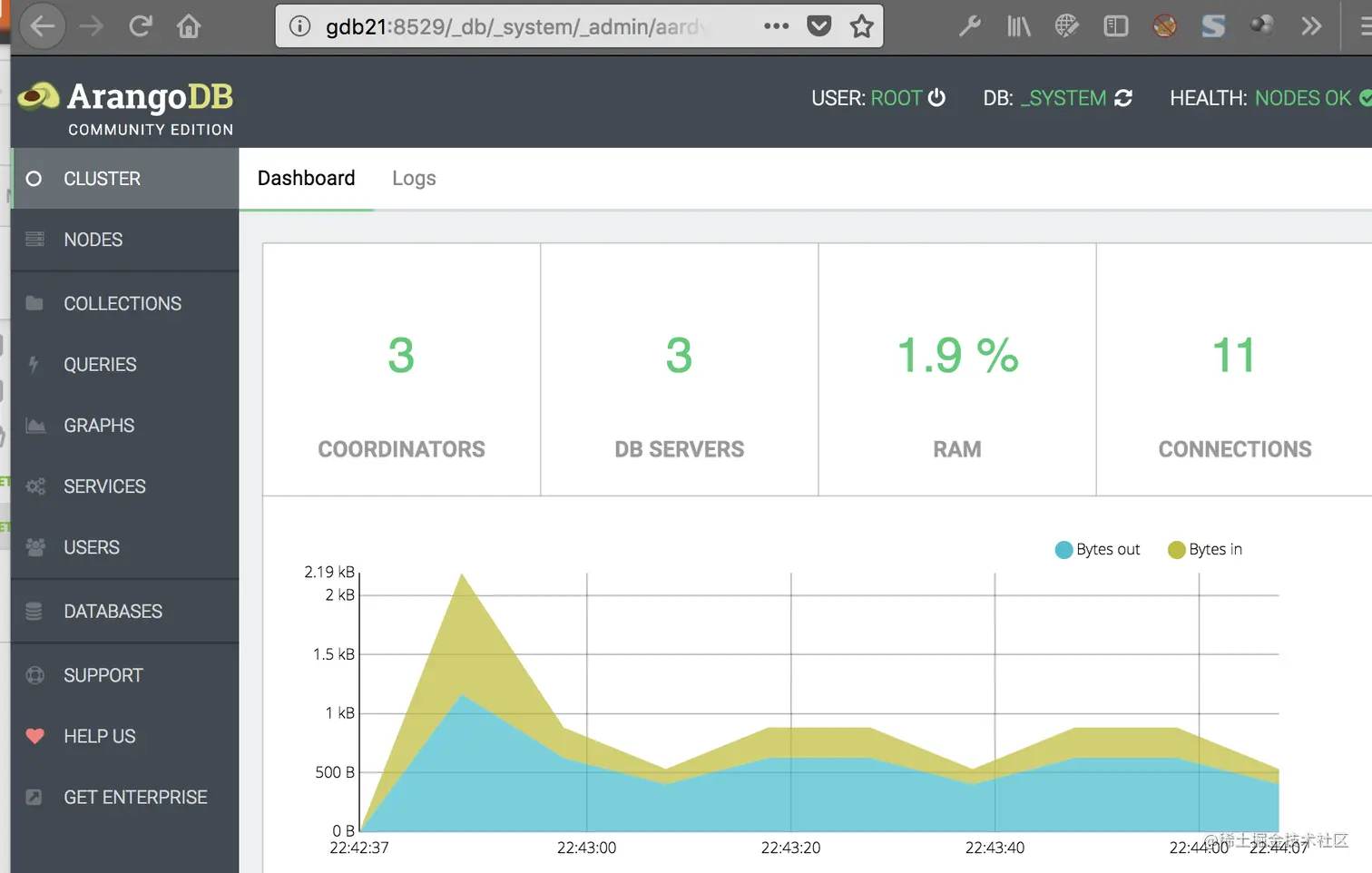1372x873 pixels.
Task: Click the 1.5 kB axis label
Action: 334,654
